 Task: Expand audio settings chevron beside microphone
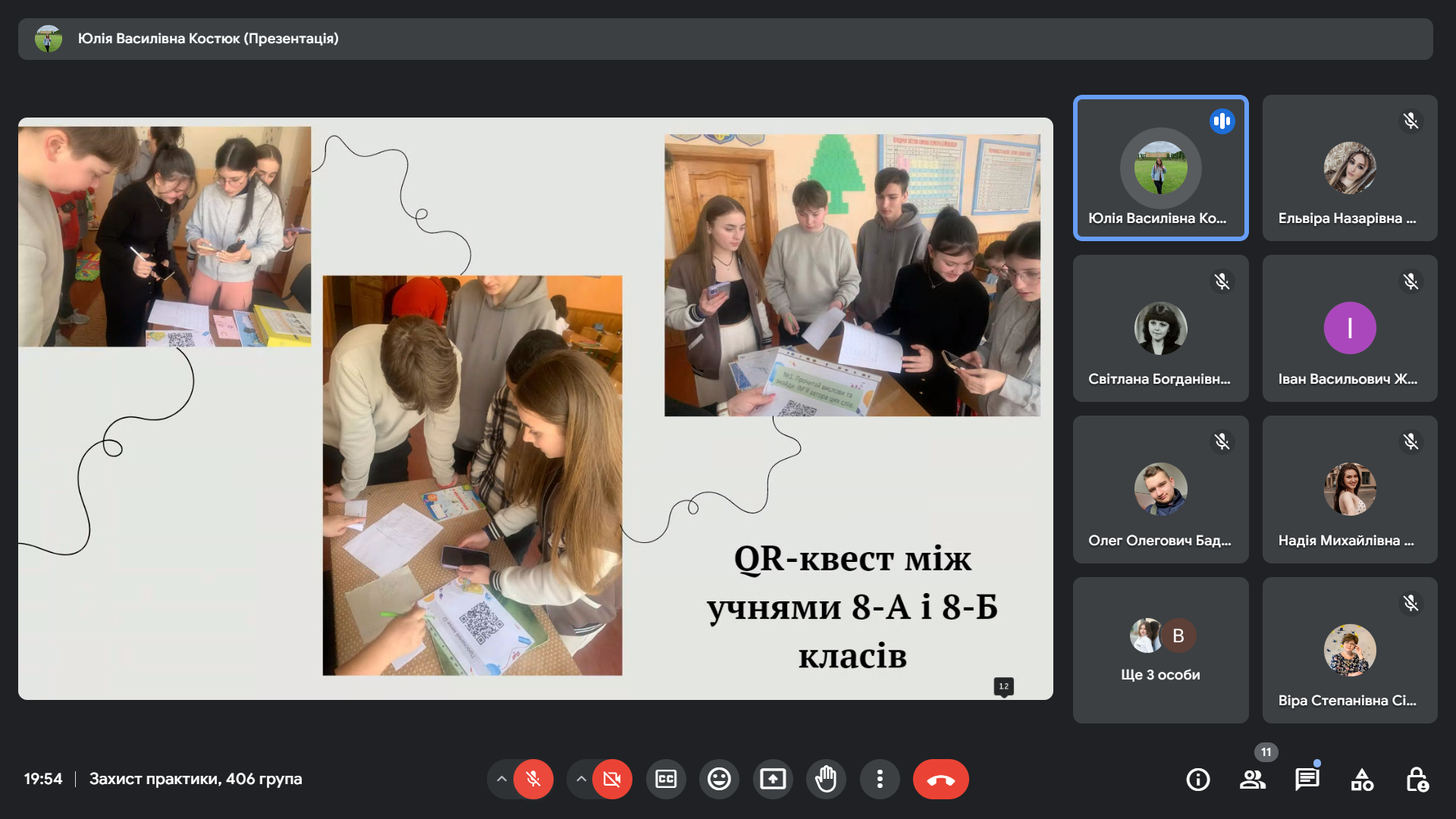click(x=501, y=779)
